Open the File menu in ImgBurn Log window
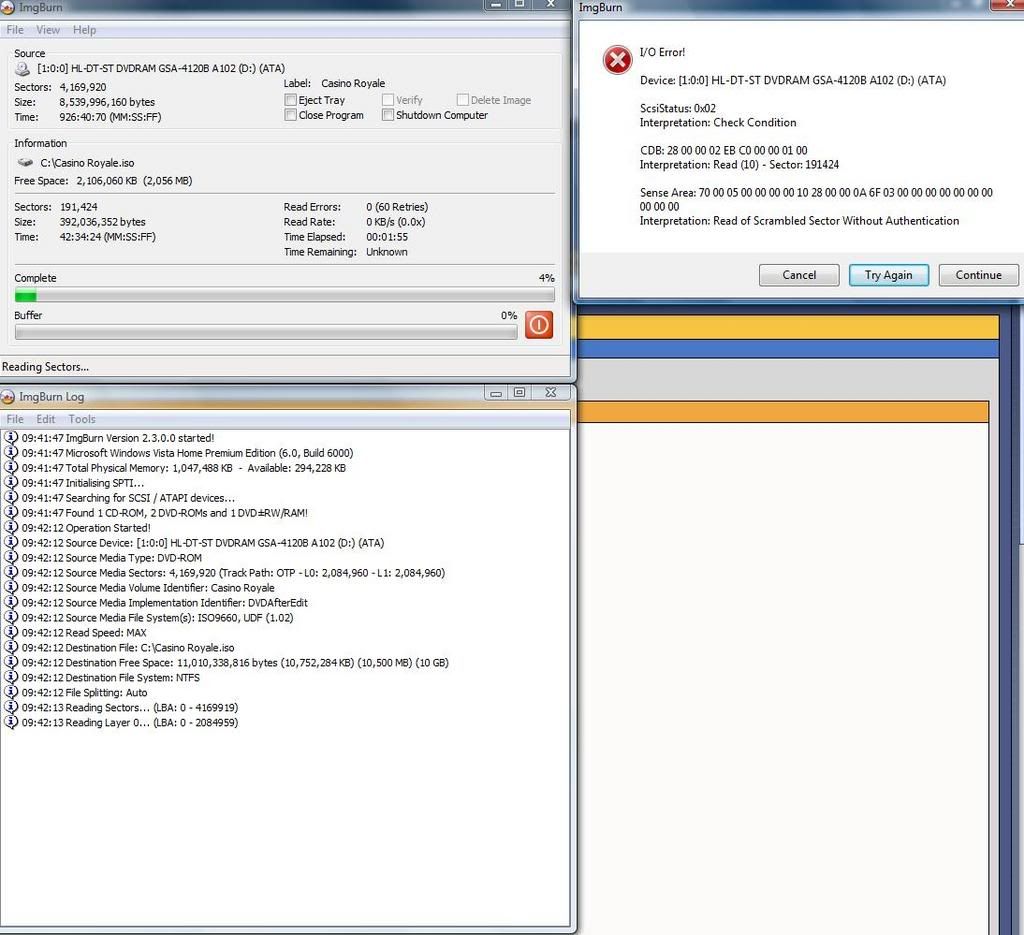The width and height of the screenshot is (1024, 935). point(15,419)
